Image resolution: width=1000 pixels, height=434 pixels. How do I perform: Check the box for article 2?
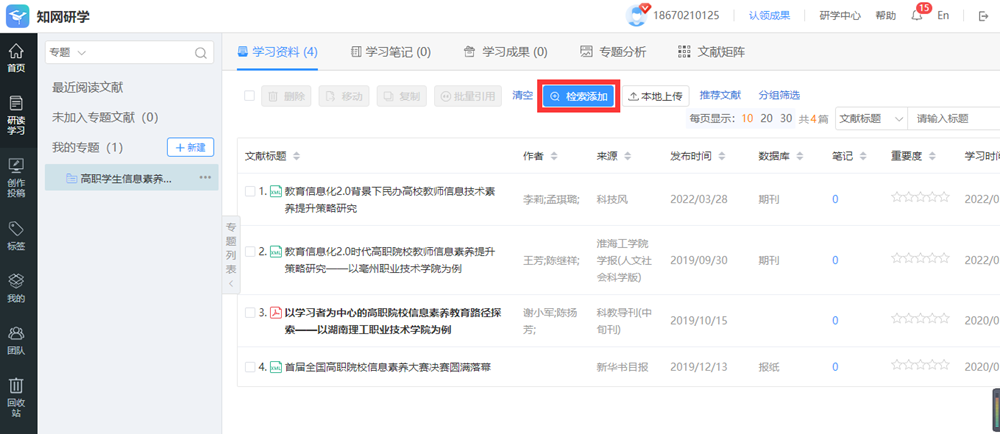coord(251,252)
